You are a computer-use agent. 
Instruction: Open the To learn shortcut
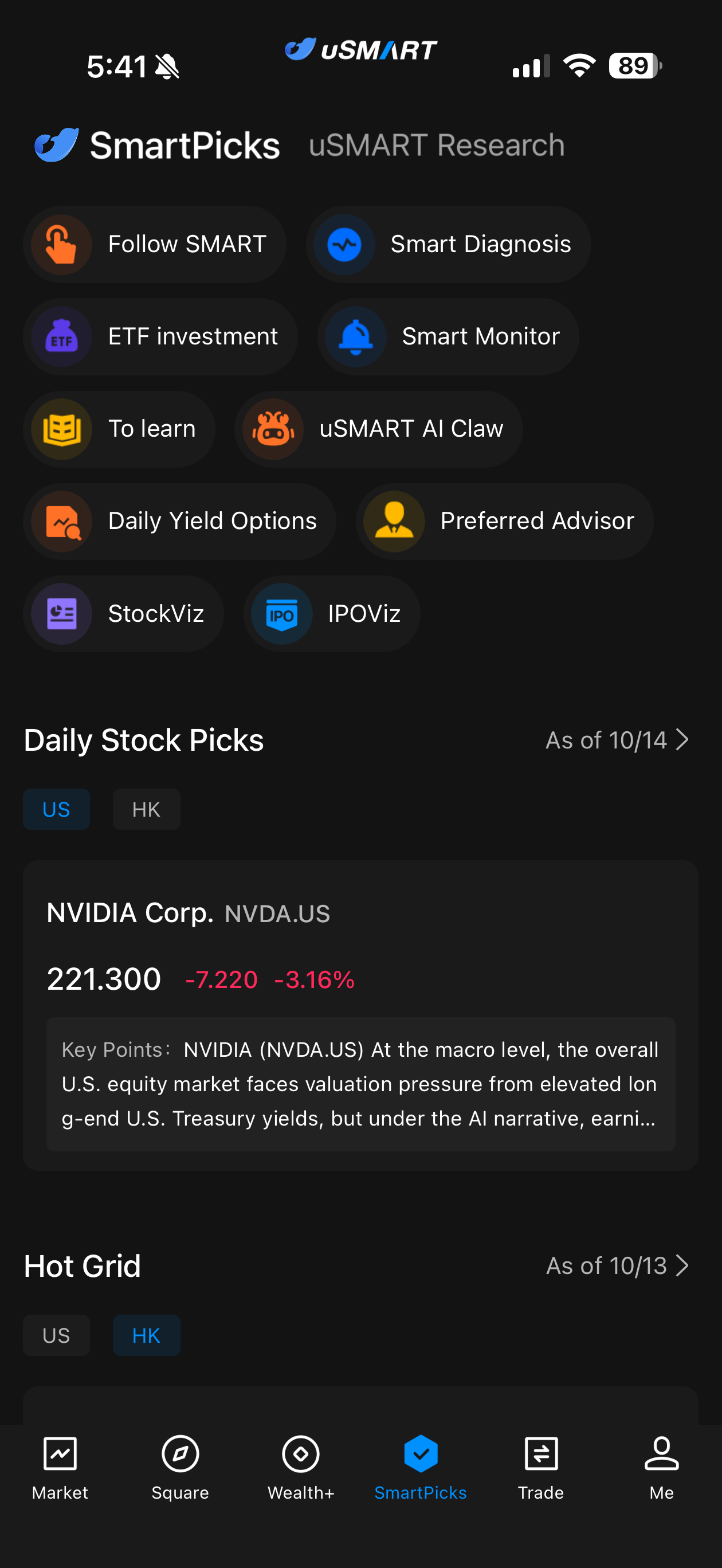coord(119,429)
